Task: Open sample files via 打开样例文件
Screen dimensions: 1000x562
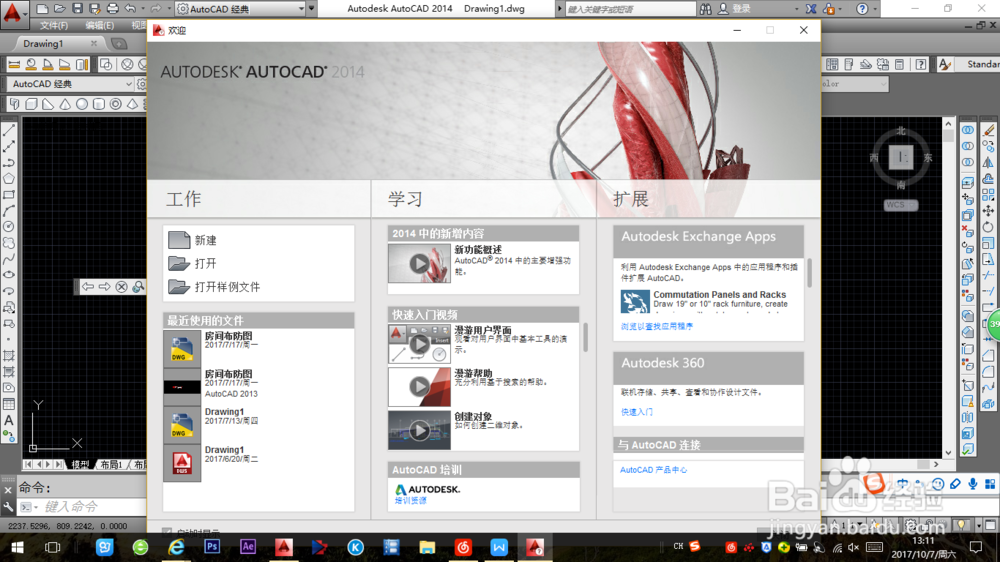Action: [x=214, y=287]
